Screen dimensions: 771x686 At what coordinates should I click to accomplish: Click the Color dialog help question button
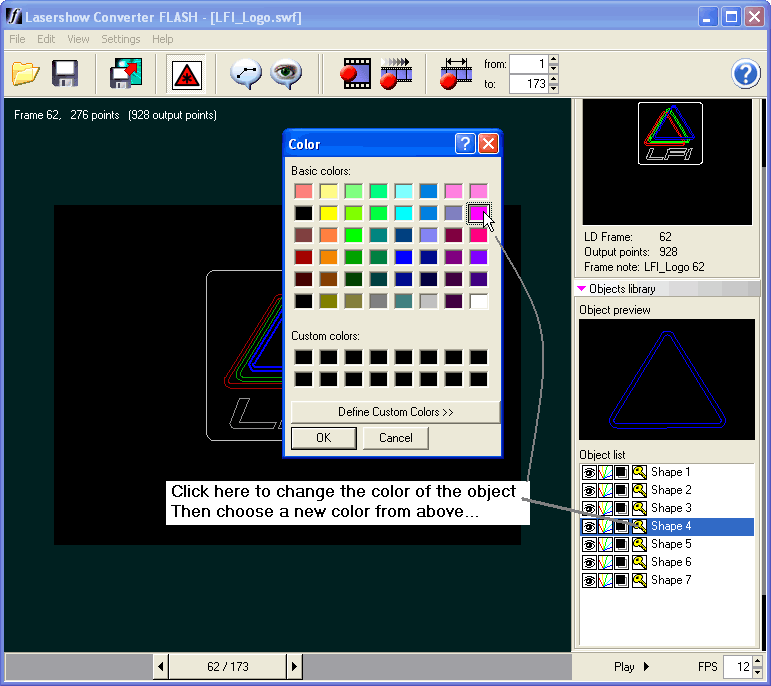click(x=465, y=144)
